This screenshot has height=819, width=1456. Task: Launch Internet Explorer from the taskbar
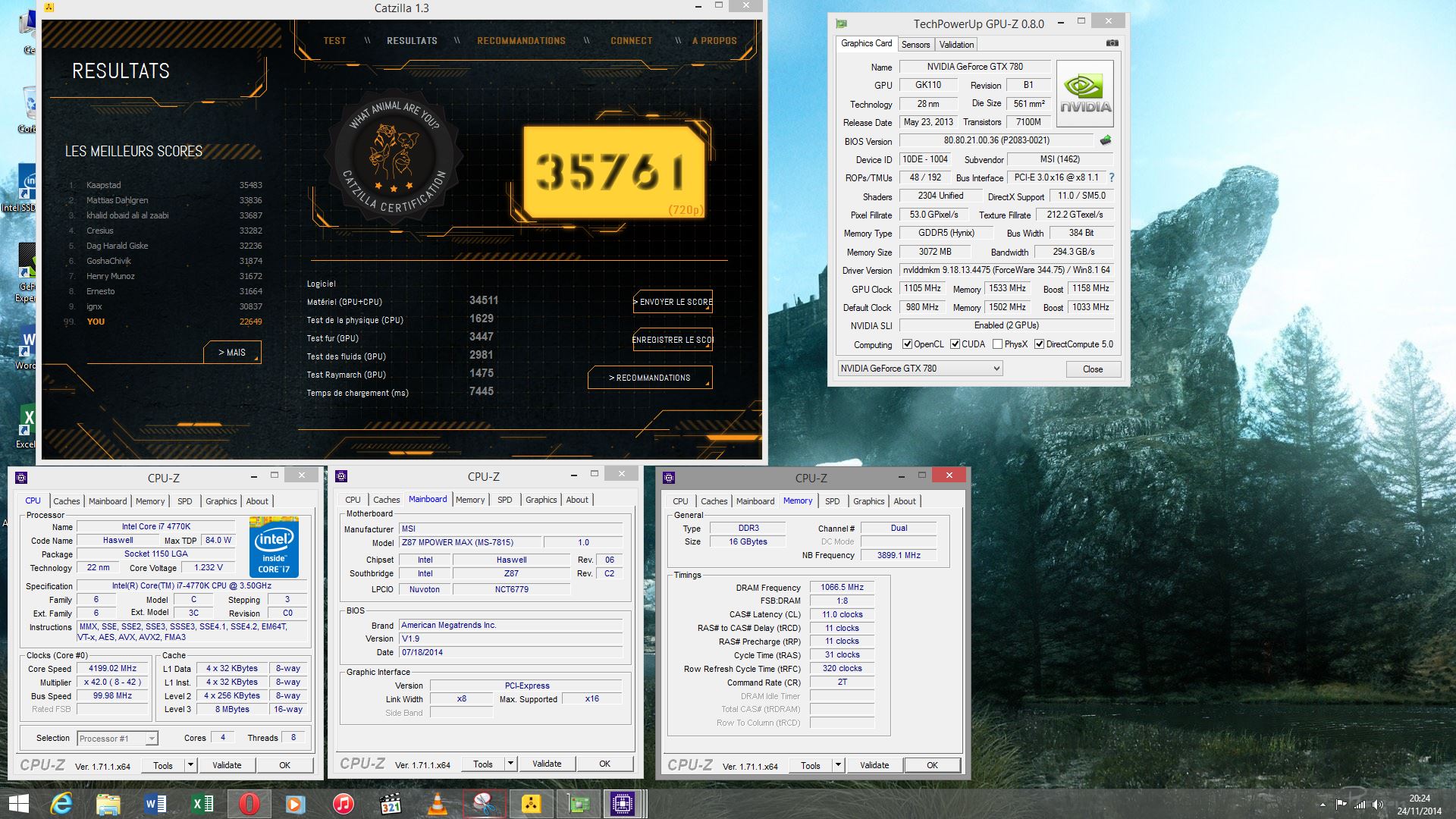point(61,804)
